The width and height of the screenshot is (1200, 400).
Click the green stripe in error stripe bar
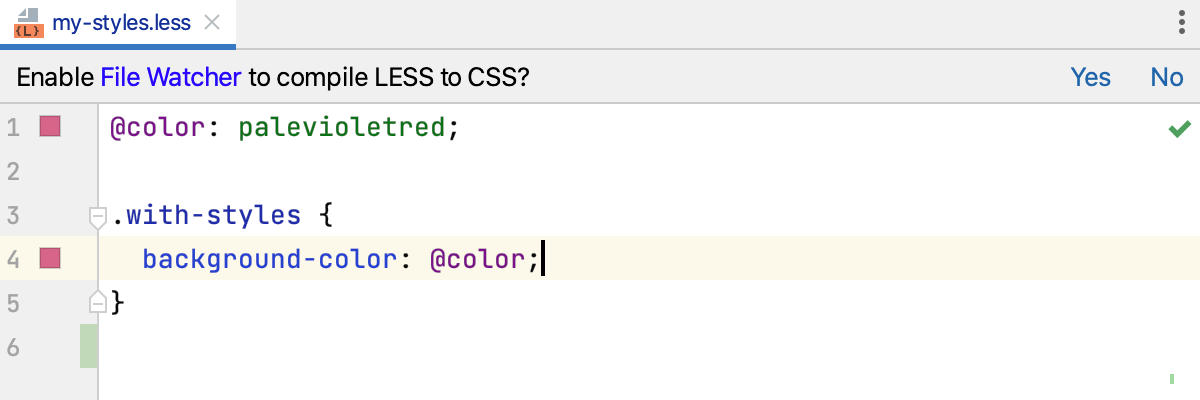[1170, 379]
